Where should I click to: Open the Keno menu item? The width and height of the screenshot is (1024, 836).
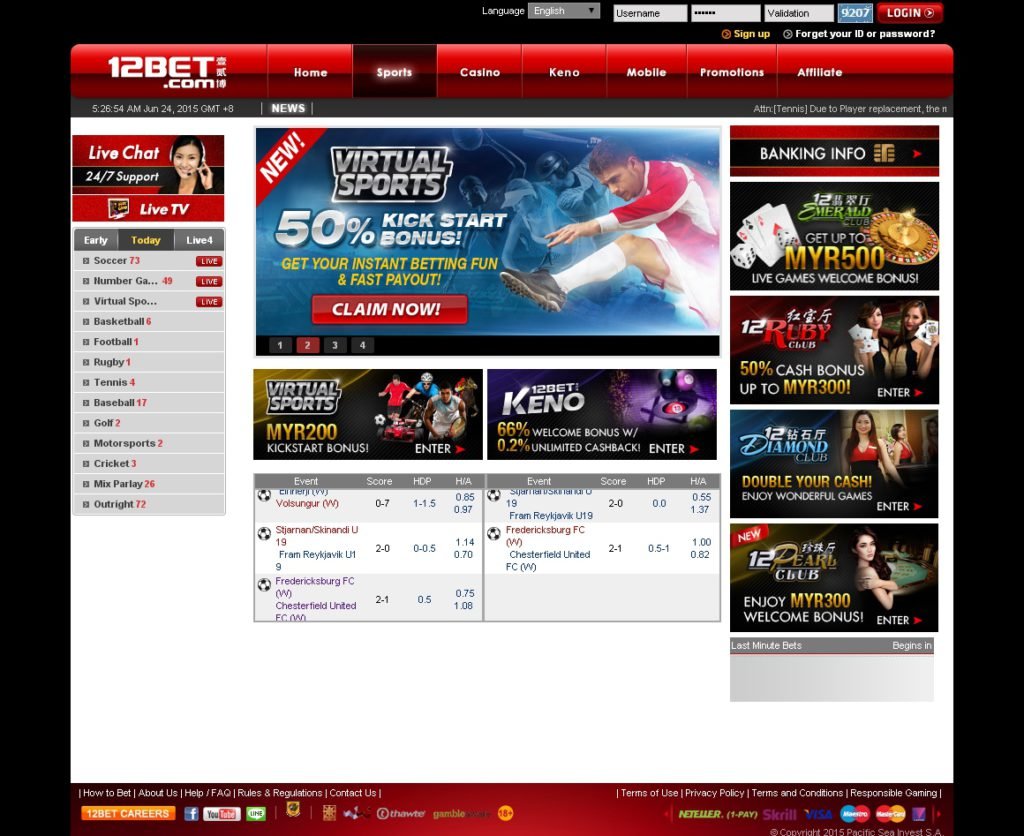click(564, 72)
